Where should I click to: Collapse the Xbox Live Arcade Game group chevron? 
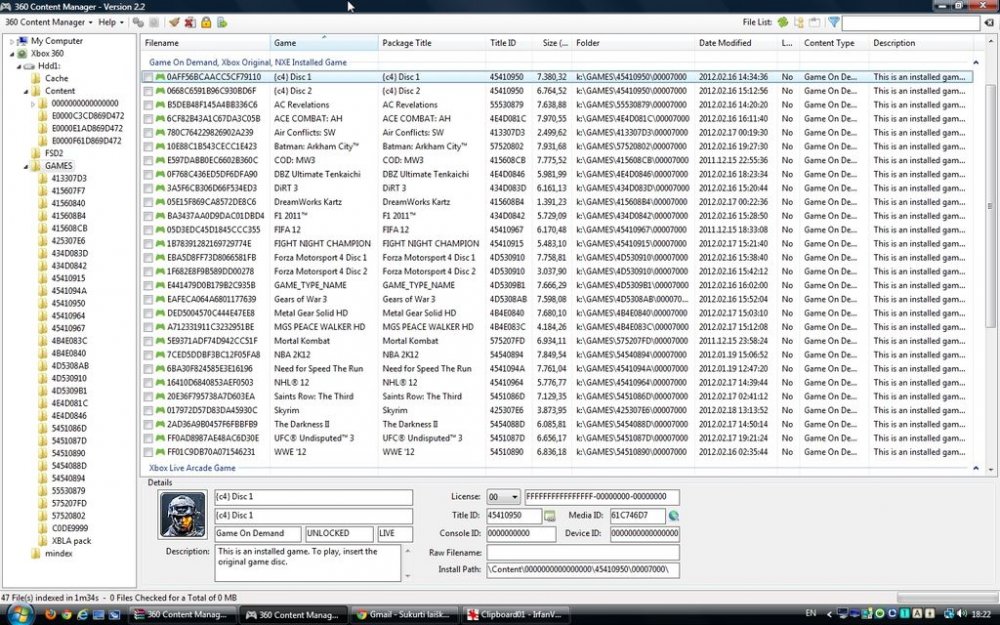coord(975,468)
